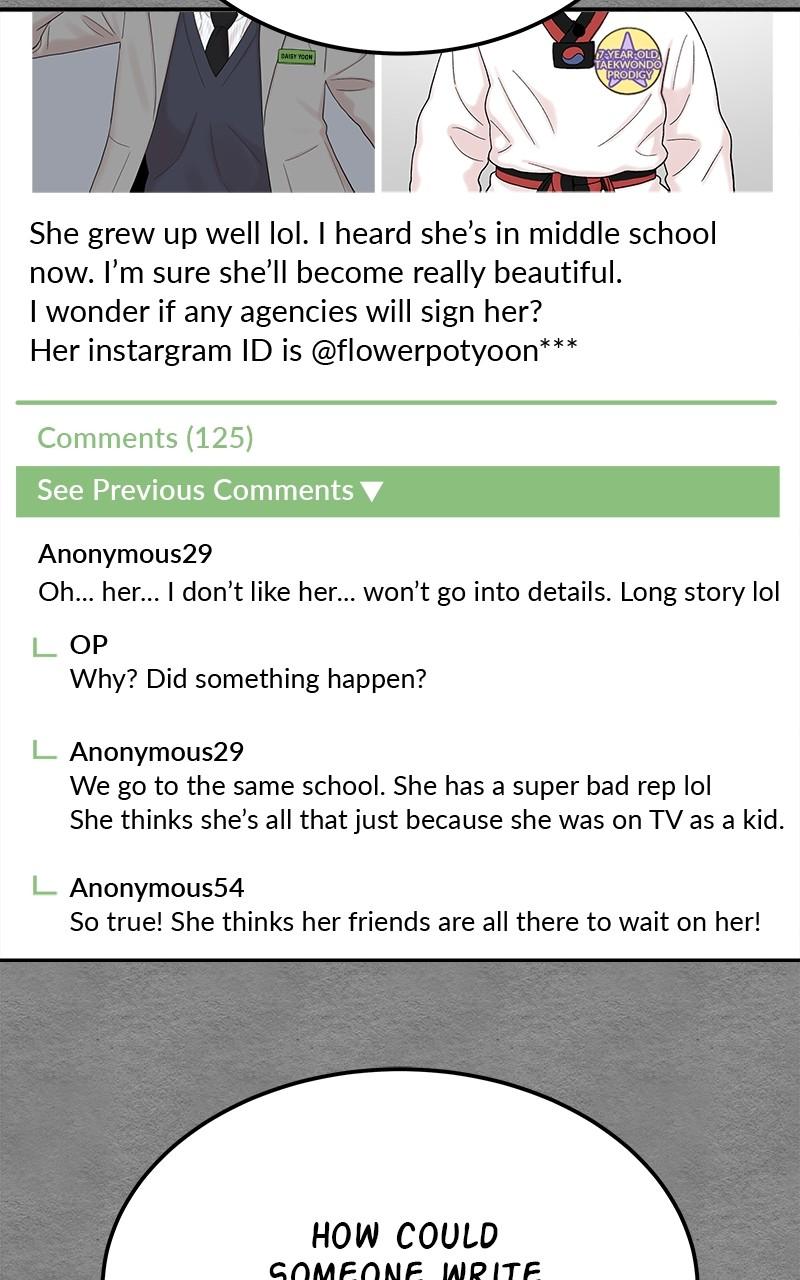Viewport: 800px width, 1280px height.
Task: Expand previous comments with the triangle arrow
Action: point(371,491)
